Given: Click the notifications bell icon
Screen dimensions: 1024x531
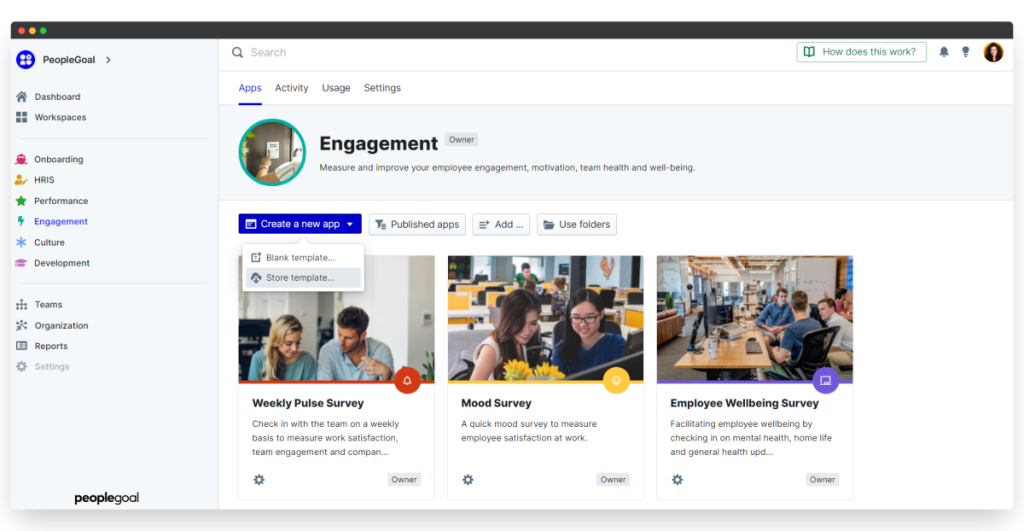Looking at the screenshot, I should tap(944, 52).
